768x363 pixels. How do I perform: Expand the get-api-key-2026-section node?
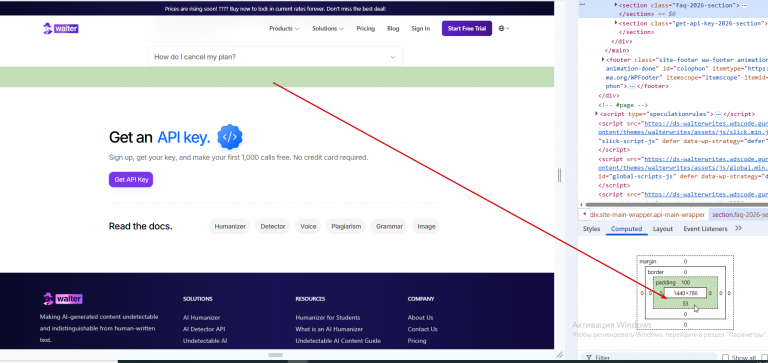pos(616,23)
